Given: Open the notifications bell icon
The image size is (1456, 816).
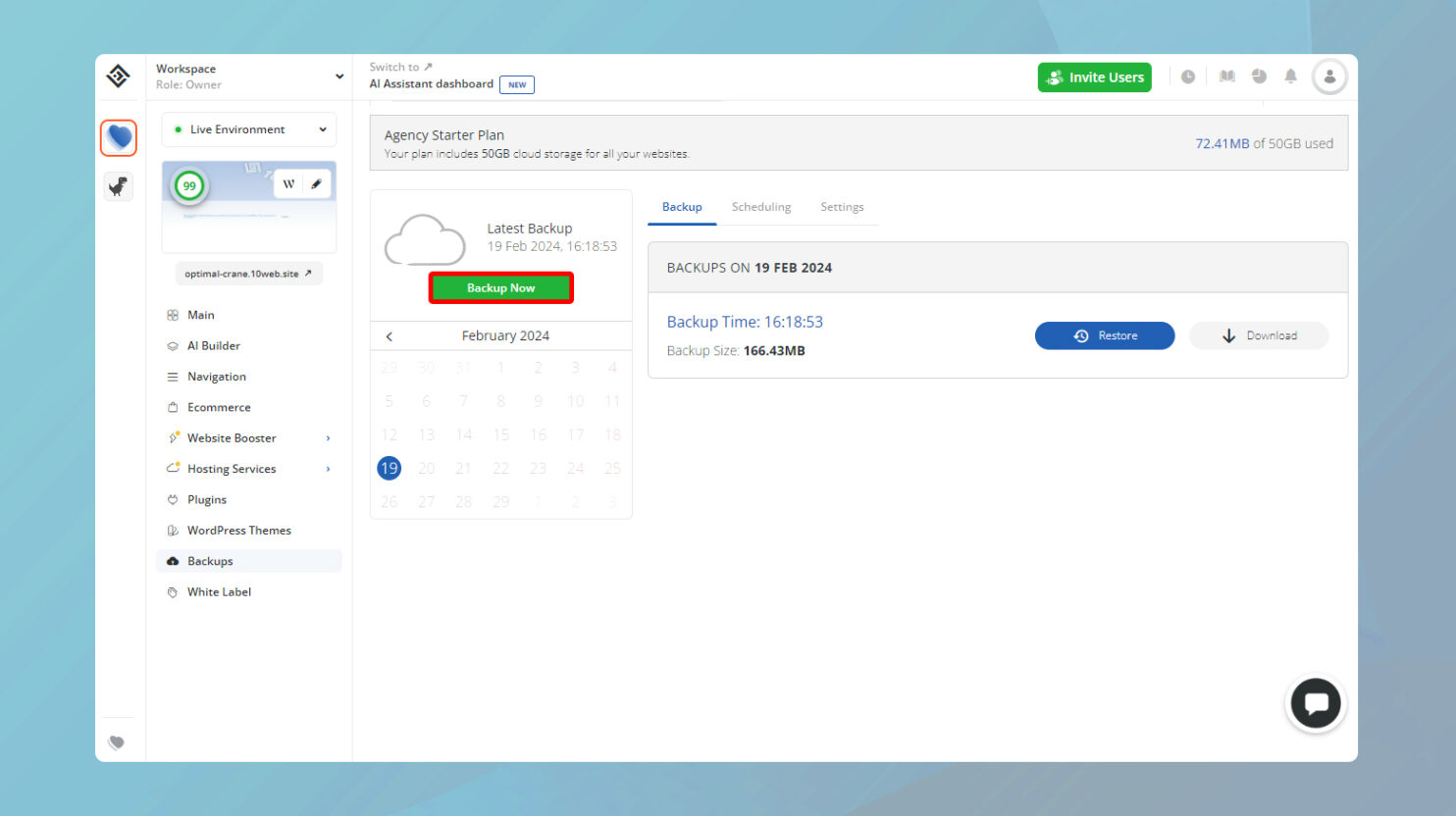Looking at the screenshot, I should 1290,76.
